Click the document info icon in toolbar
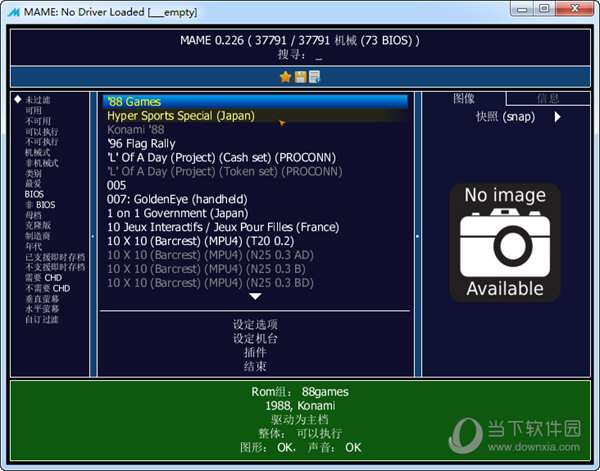Image resolution: width=600 pixels, height=471 pixels. [x=314, y=77]
